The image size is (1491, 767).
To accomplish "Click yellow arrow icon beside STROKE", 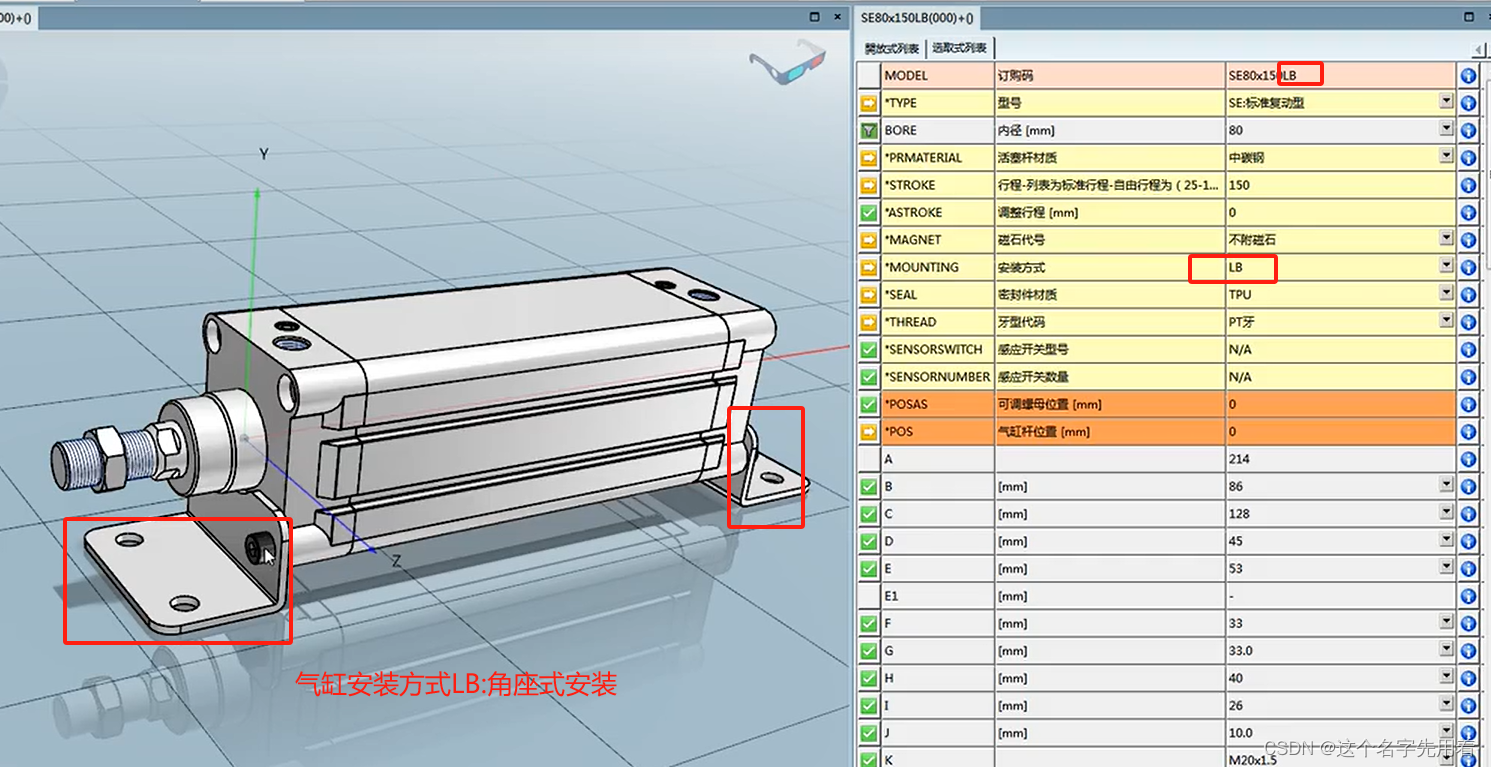I will 868,185.
